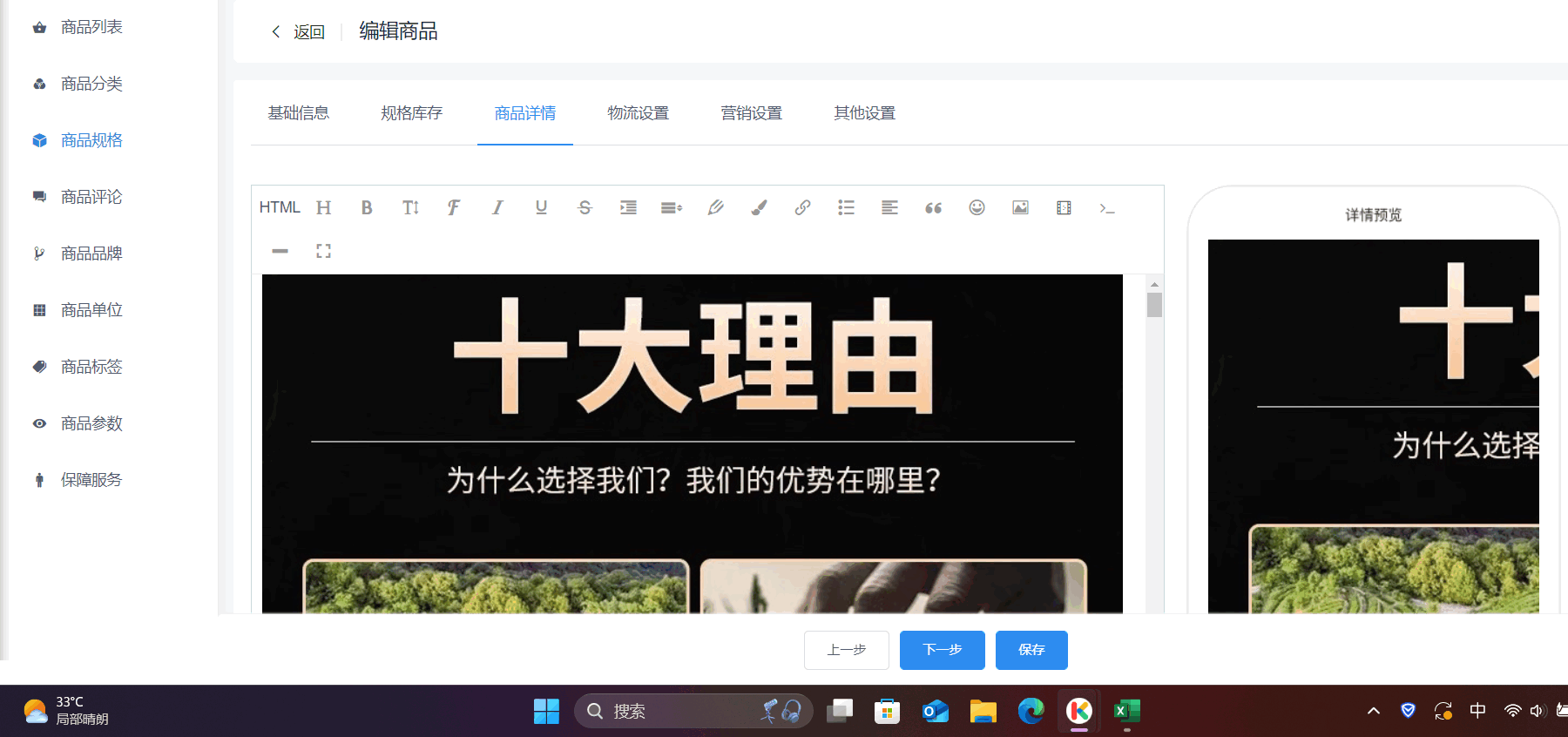
Task: Toggle italic formatting
Action: tap(497, 207)
